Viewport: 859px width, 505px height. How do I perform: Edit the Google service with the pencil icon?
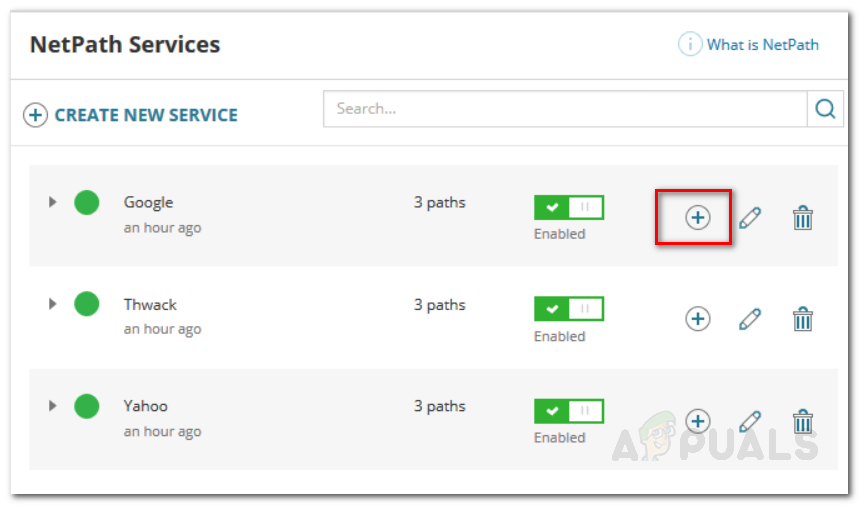749,217
